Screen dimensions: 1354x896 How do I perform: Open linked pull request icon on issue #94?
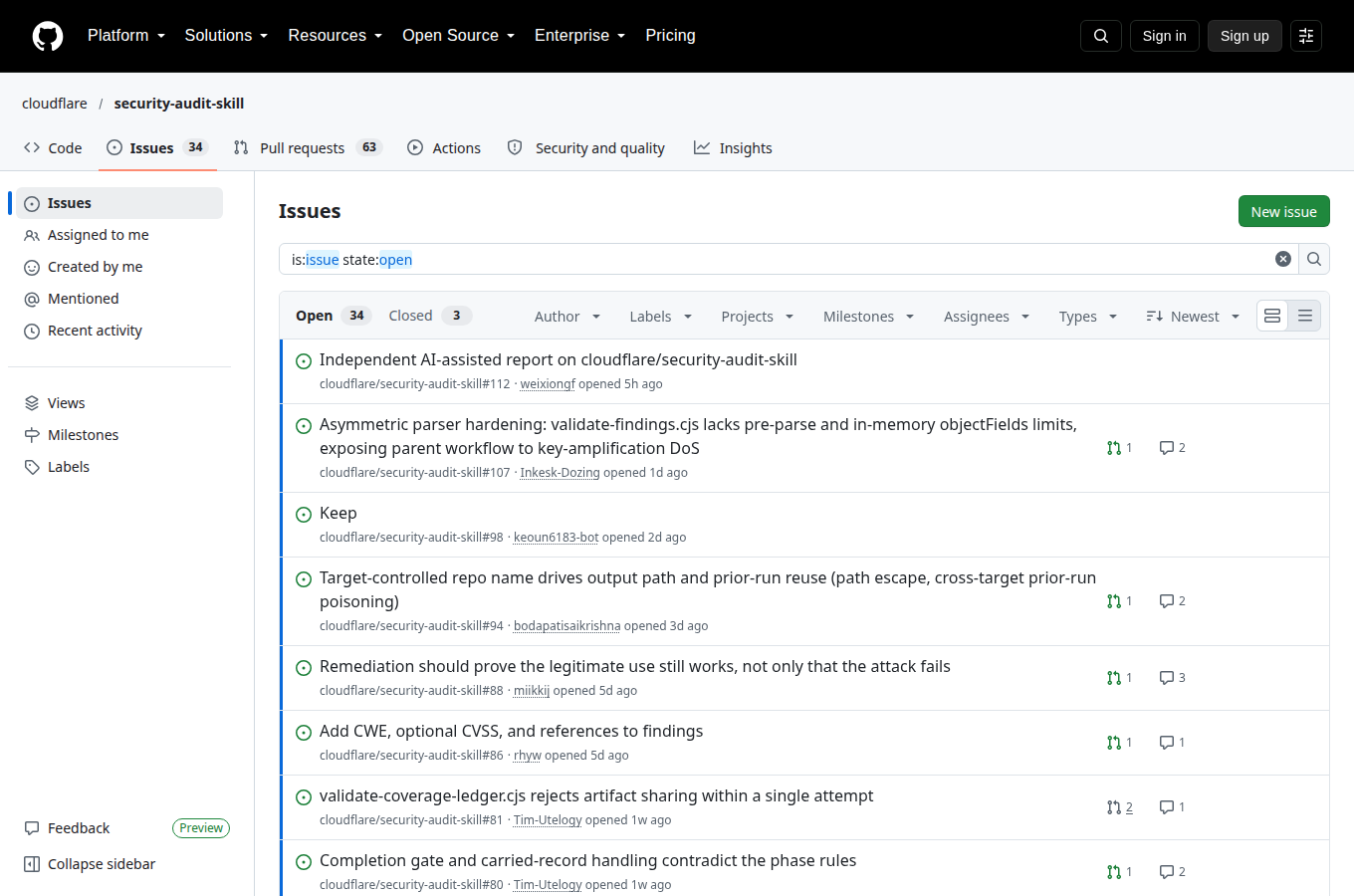[1120, 601]
